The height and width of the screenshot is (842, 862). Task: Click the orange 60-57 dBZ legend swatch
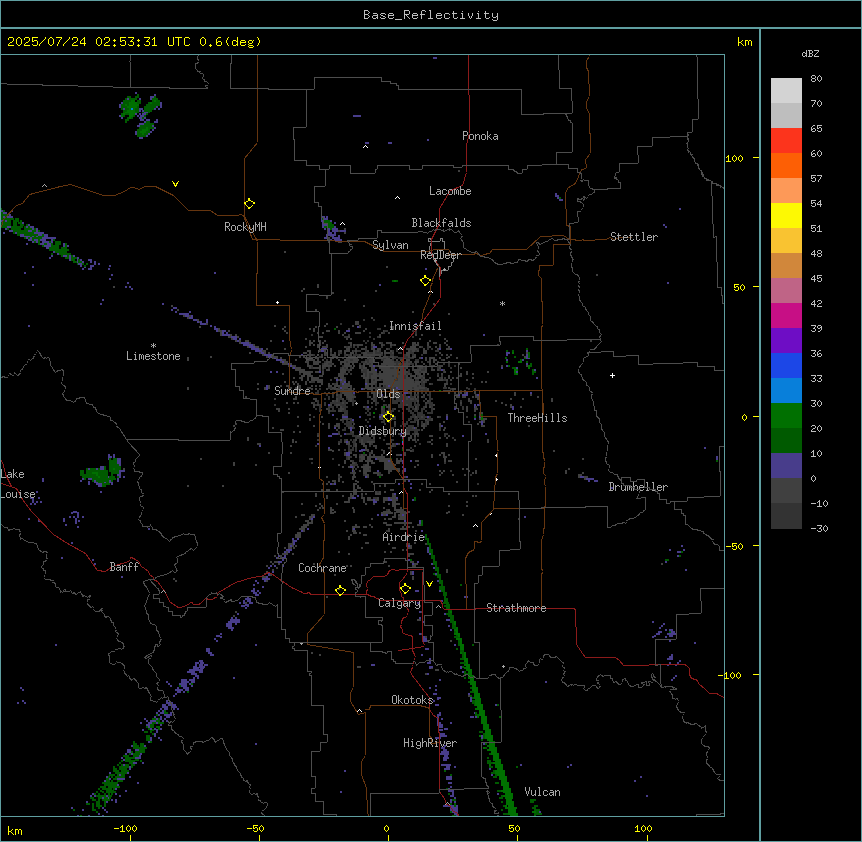pyautogui.click(x=786, y=165)
